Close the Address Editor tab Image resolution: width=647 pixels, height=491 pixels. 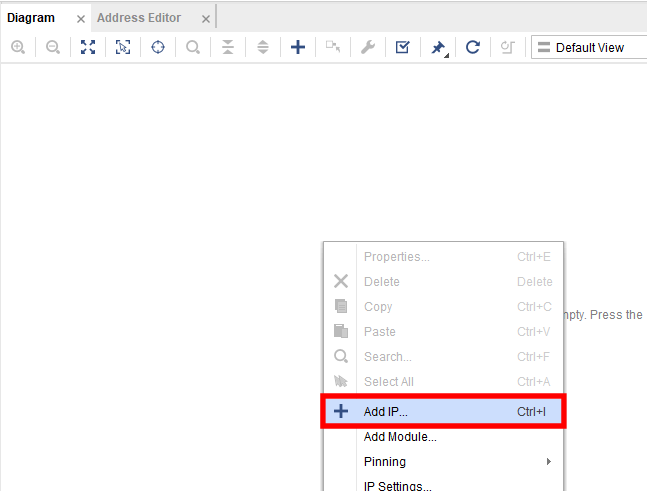[206, 19]
